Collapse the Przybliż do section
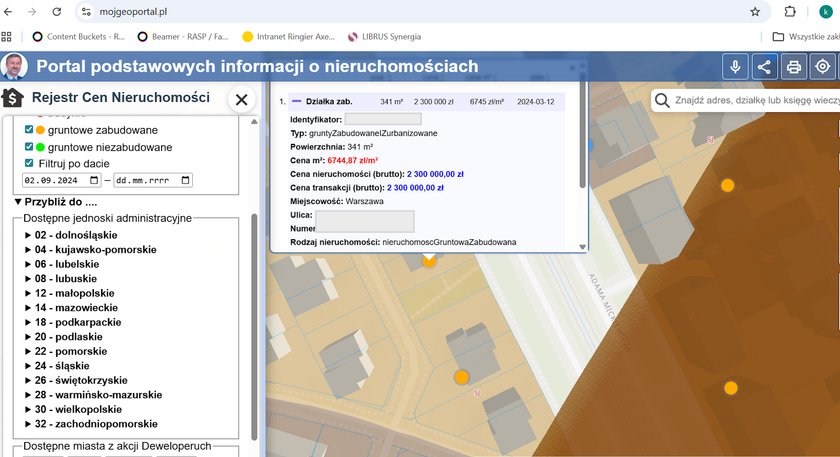 [56, 201]
